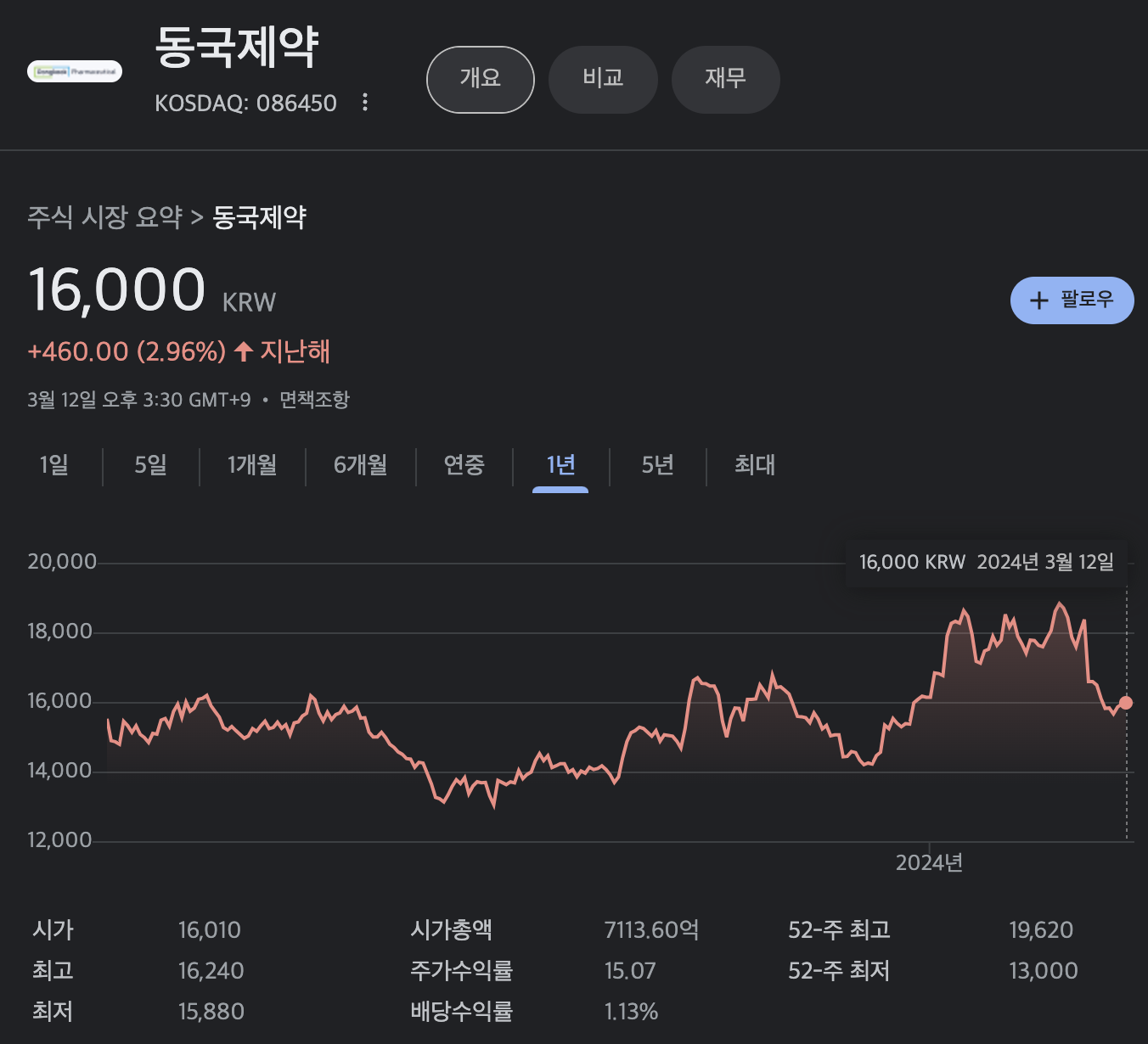Image resolution: width=1148 pixels, height=1044 pixels.
Task: Select the 개요 tab
Action: (x=481, y=80)
